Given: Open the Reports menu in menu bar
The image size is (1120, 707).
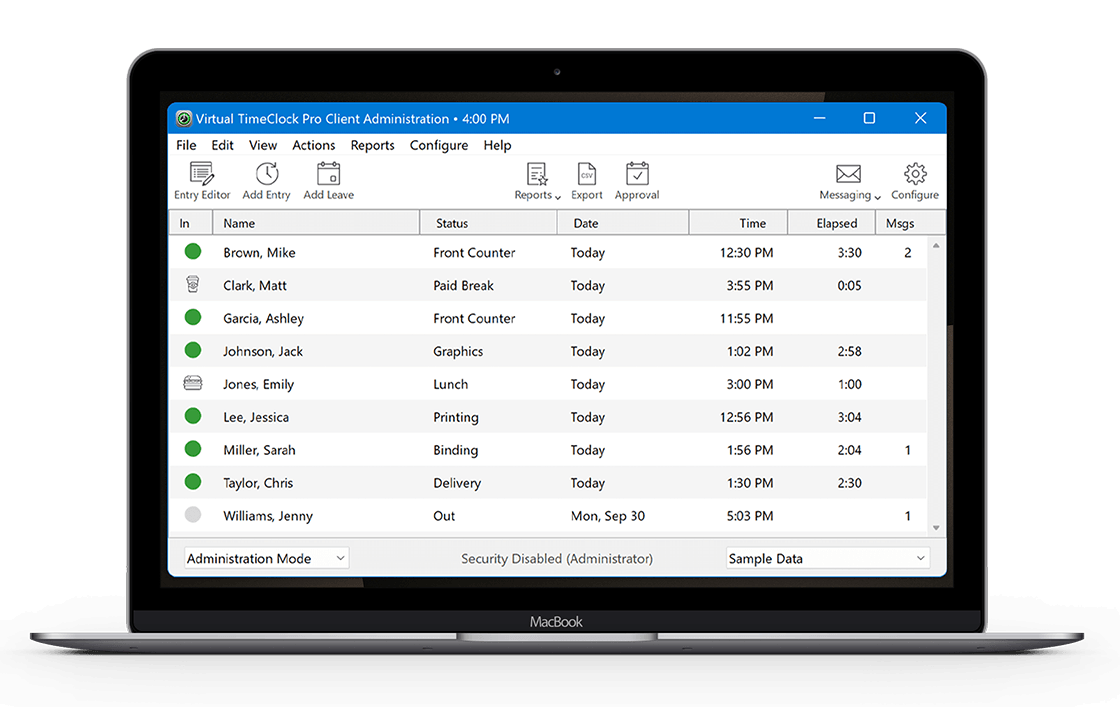Looking at the screenshot, I should (x=372, y=145).
